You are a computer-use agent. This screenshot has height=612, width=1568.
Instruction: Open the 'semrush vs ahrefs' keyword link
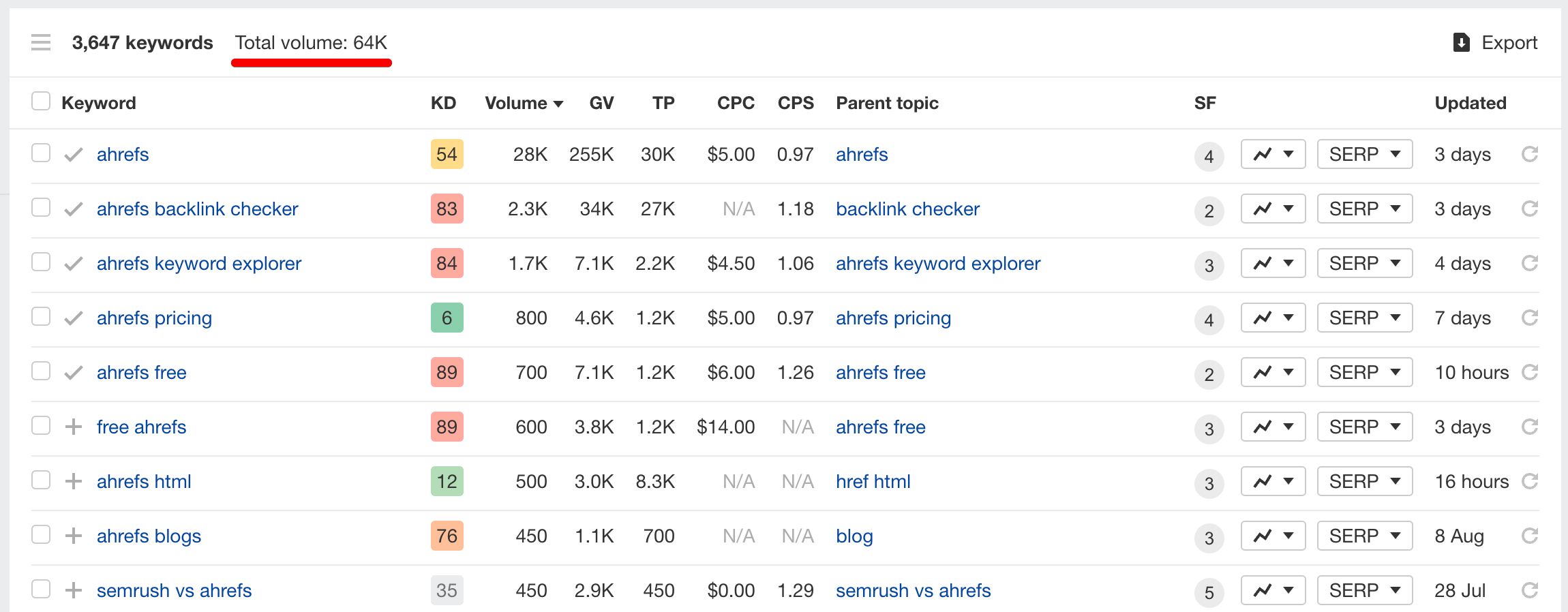174,590
